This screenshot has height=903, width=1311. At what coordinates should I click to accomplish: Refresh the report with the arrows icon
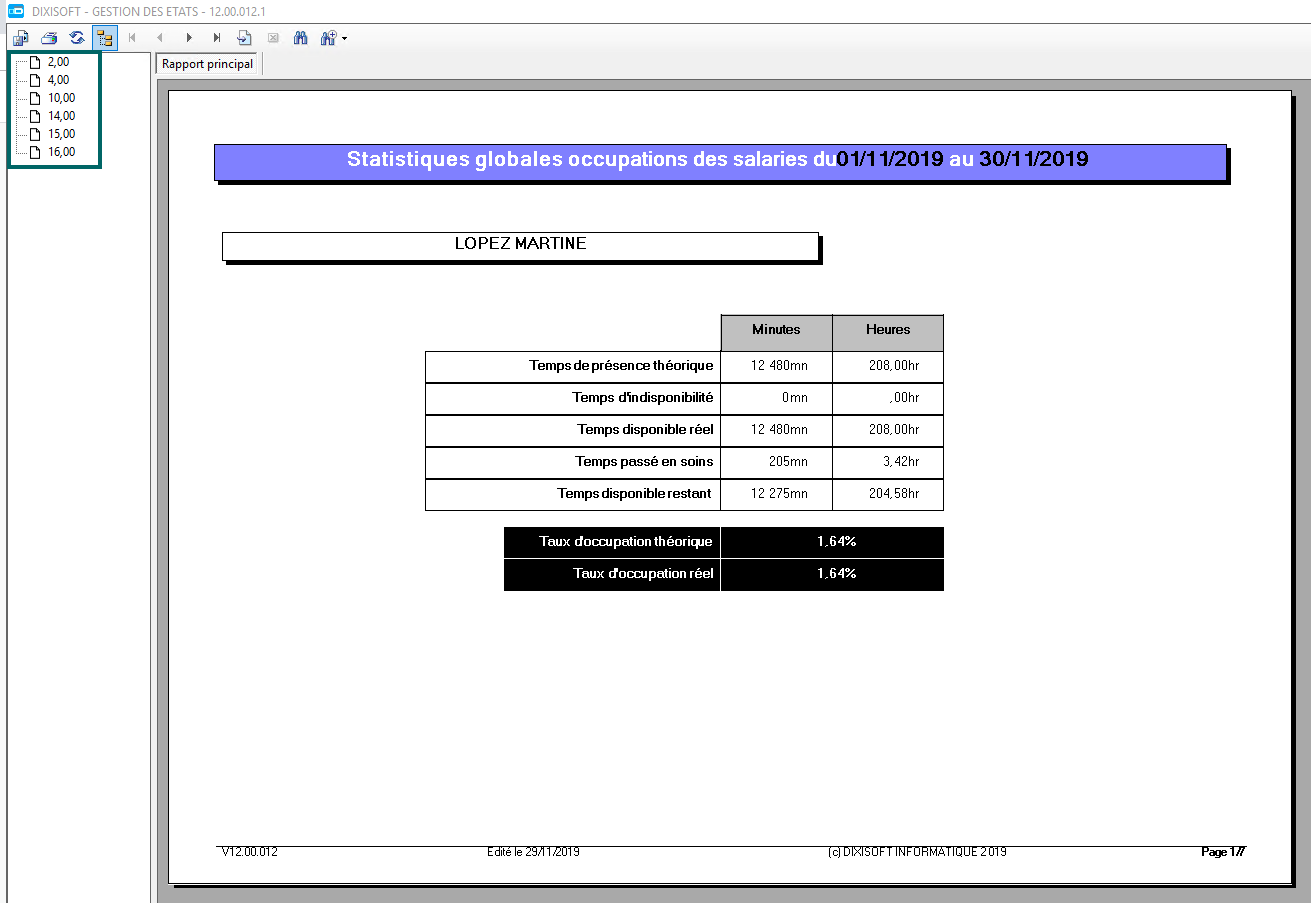77,38
